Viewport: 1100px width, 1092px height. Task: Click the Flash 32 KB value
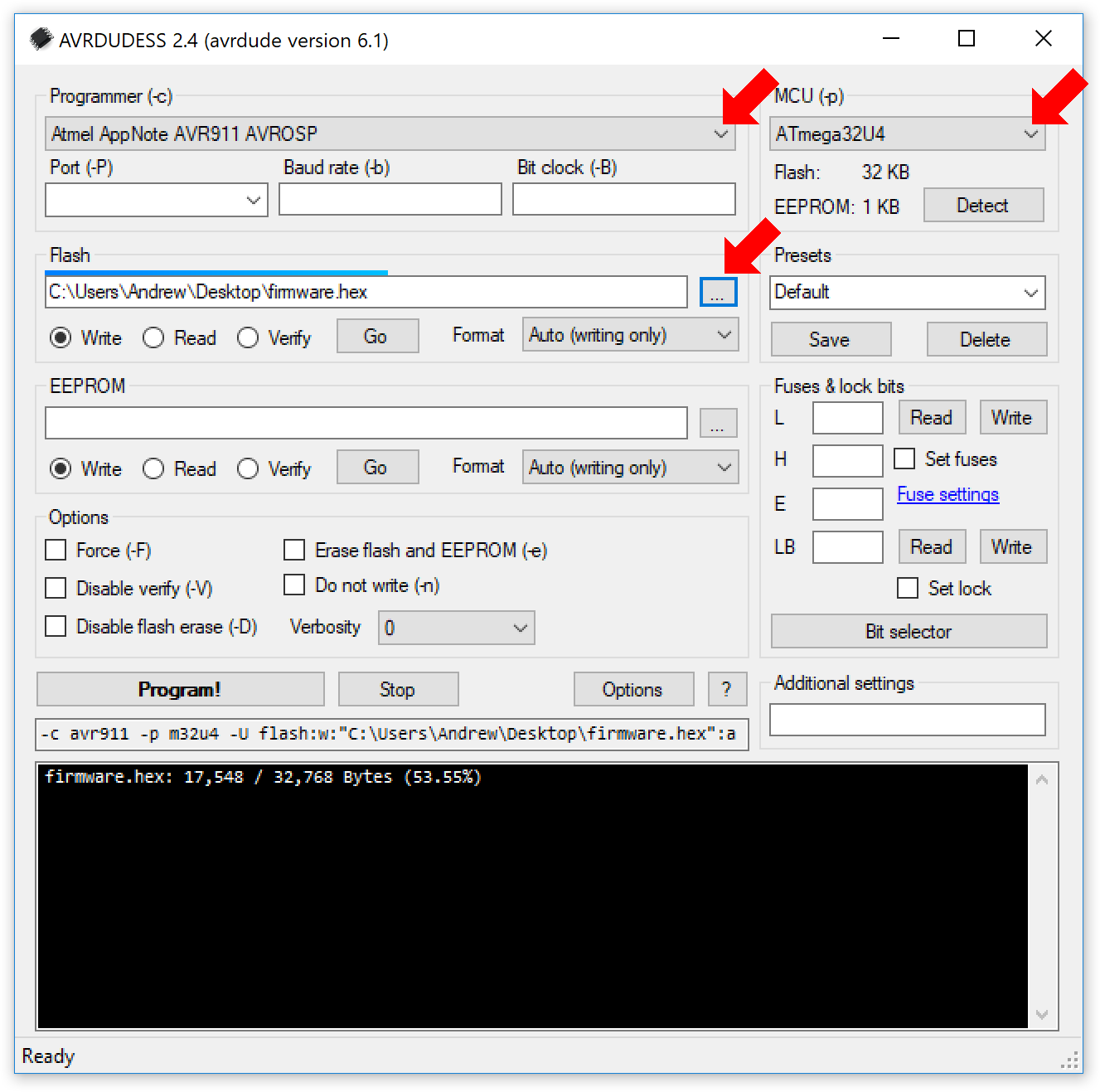[885, 172]
